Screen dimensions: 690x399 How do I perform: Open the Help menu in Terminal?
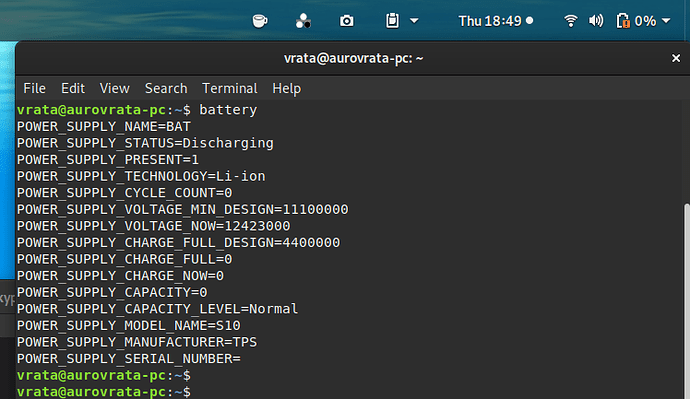pyautogui.click(x=286, y=88)
